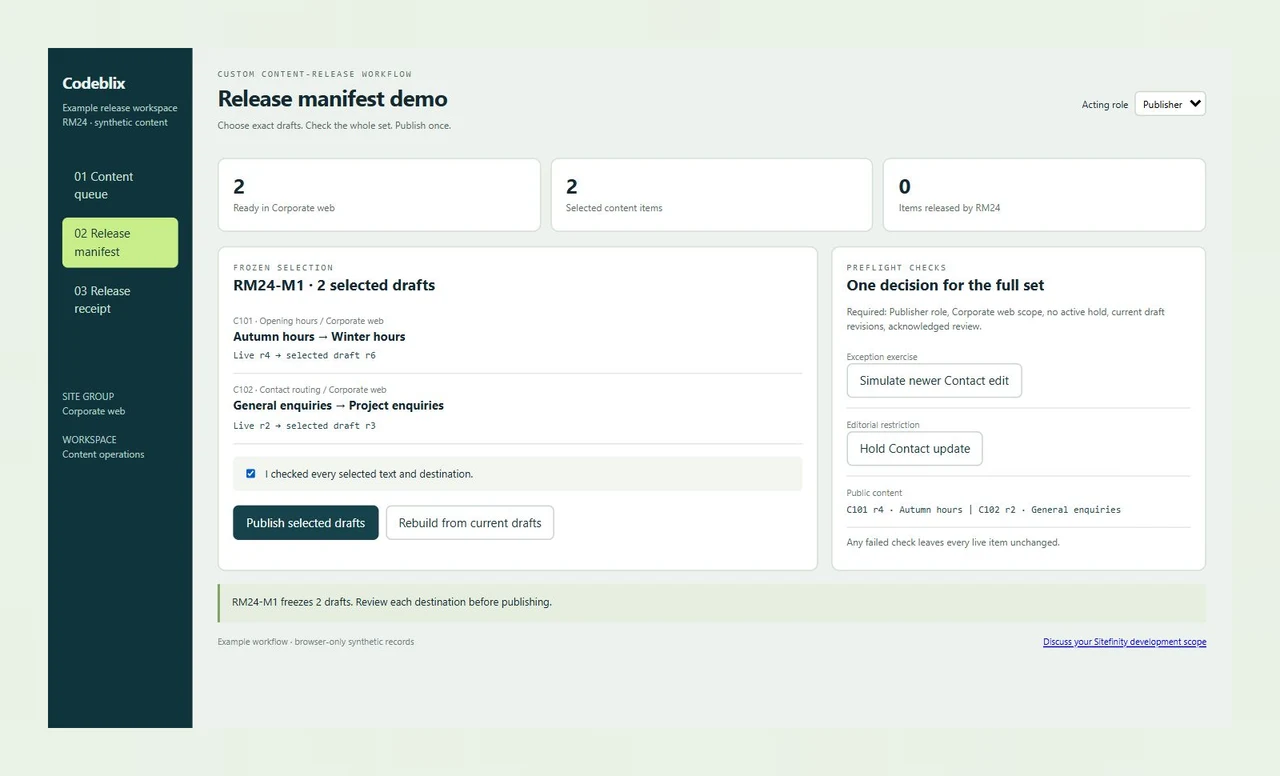Viewport: 1280px width, 776px height.
Task: Open 03 Release receipt step
Action: tap(120, 300)
